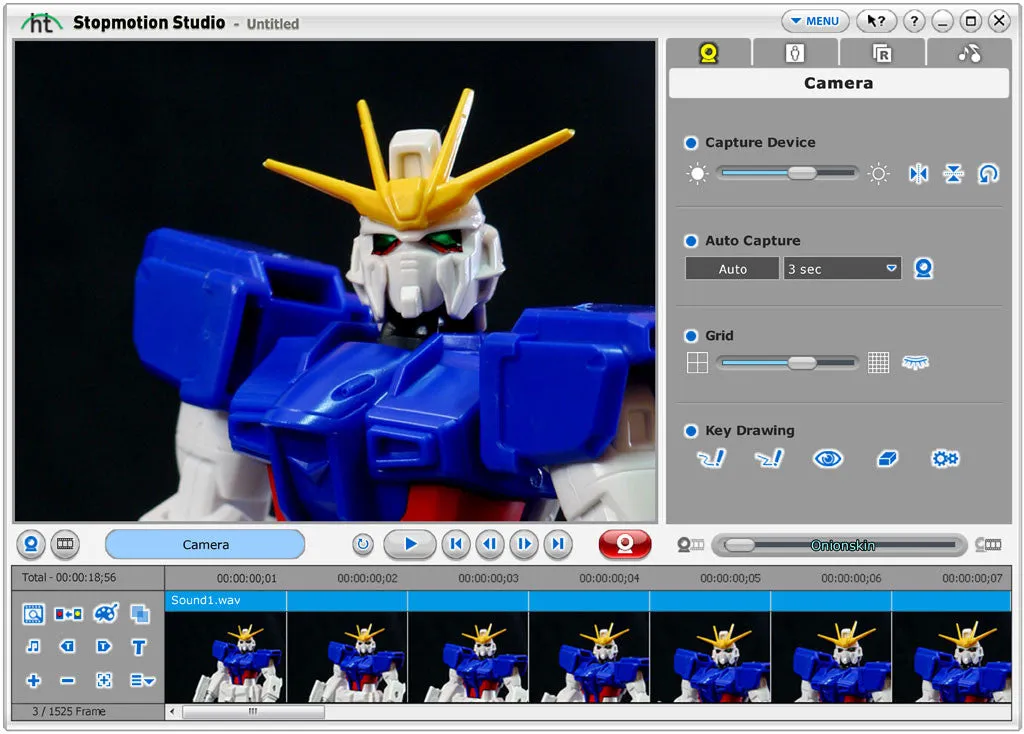Click the film icon right of Onionskin

click(x=988, y=544)
